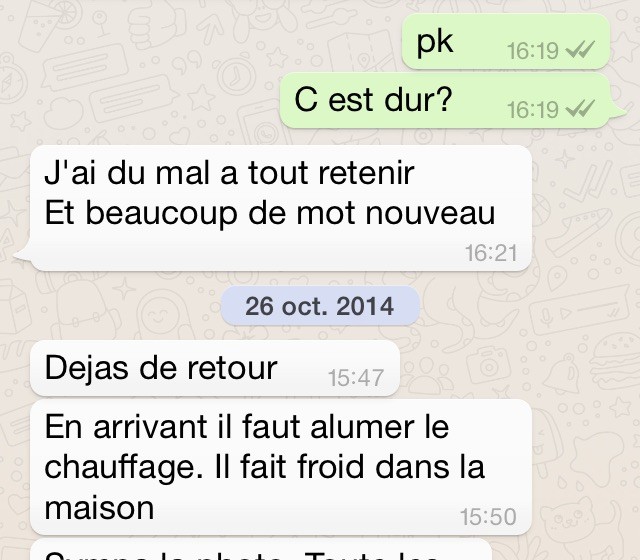Tap the 16:21 timestamp on the received message
Screen dimensions: 640x560
point(491,253)
